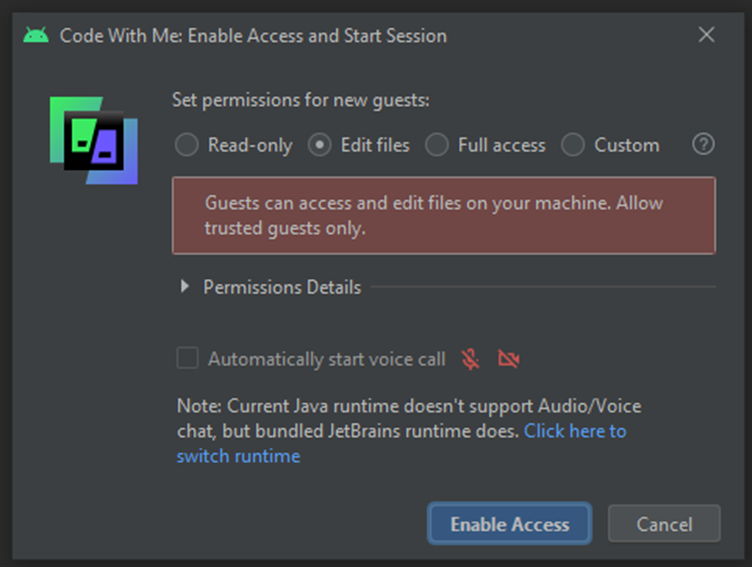The image size is (752, 567).
Task: Close the Code With Me dialog
Action: click(706, 35)
